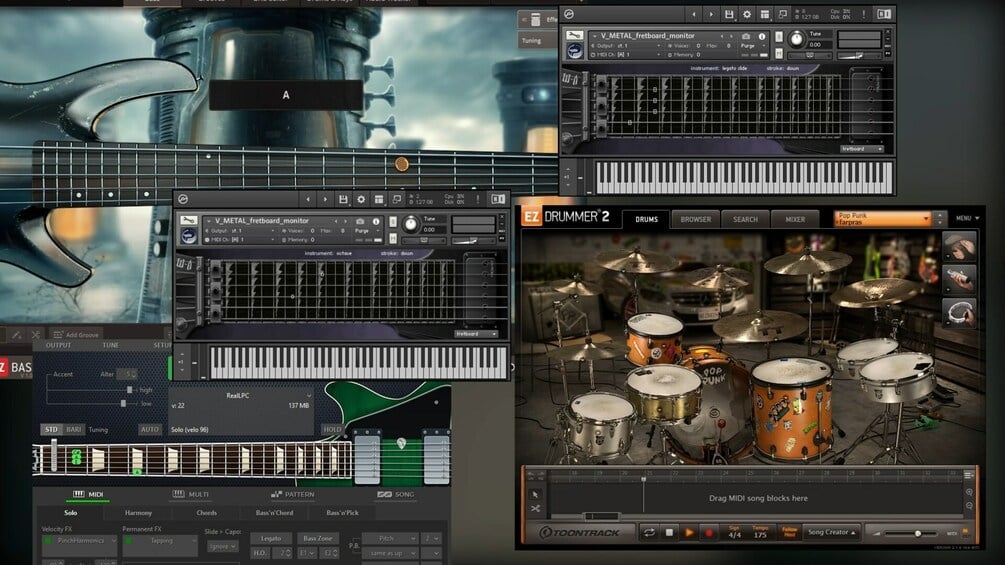Viewport: 1005px width, 565px height.
Task: Open the RealLPC TUNE tab
Action: 110,345
